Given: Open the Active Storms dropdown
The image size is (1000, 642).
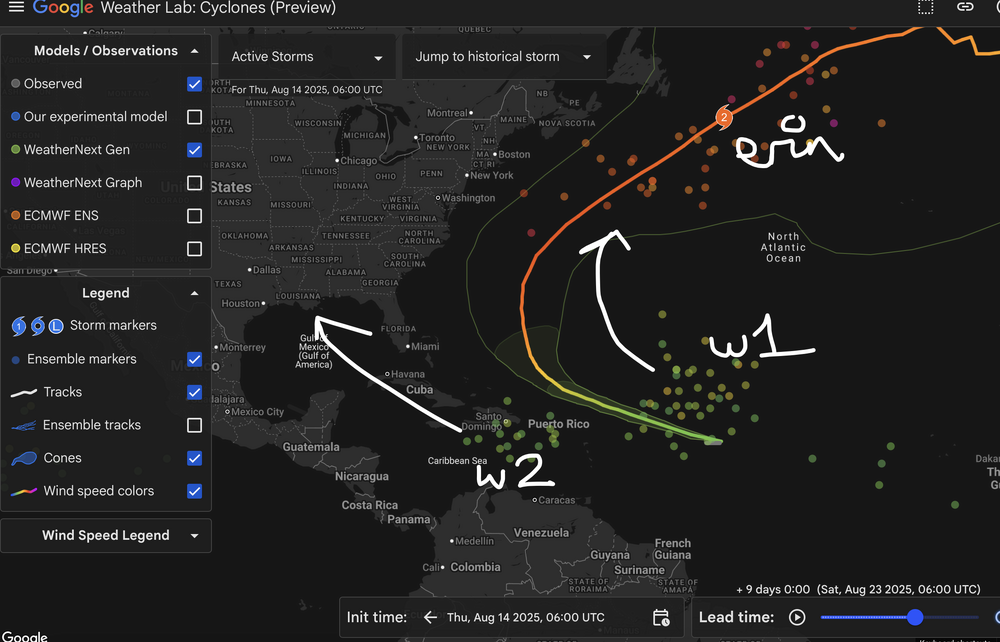Looking at the screenshot, I should [x=307, y=57].
